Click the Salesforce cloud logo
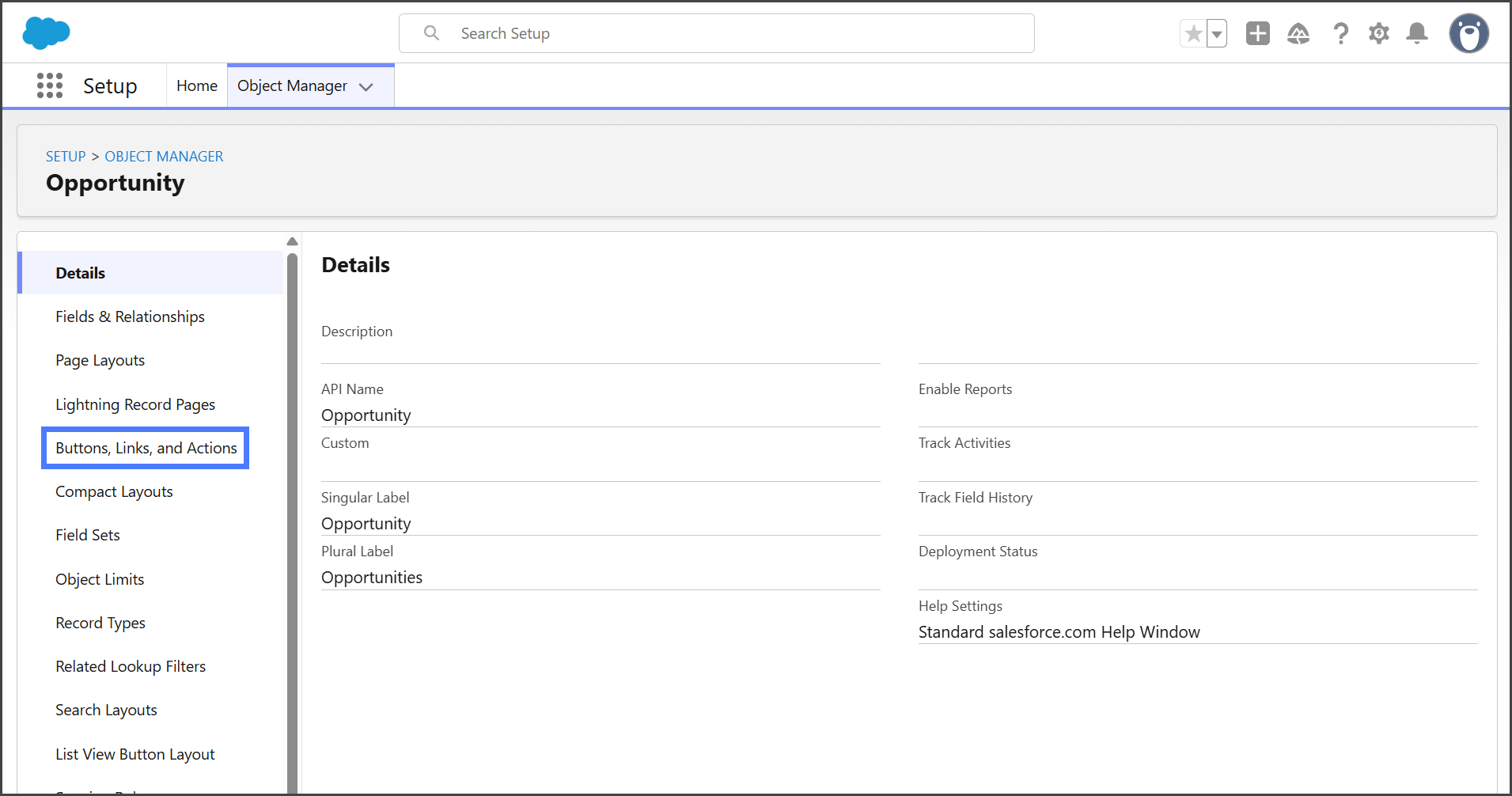 (46, 33)
